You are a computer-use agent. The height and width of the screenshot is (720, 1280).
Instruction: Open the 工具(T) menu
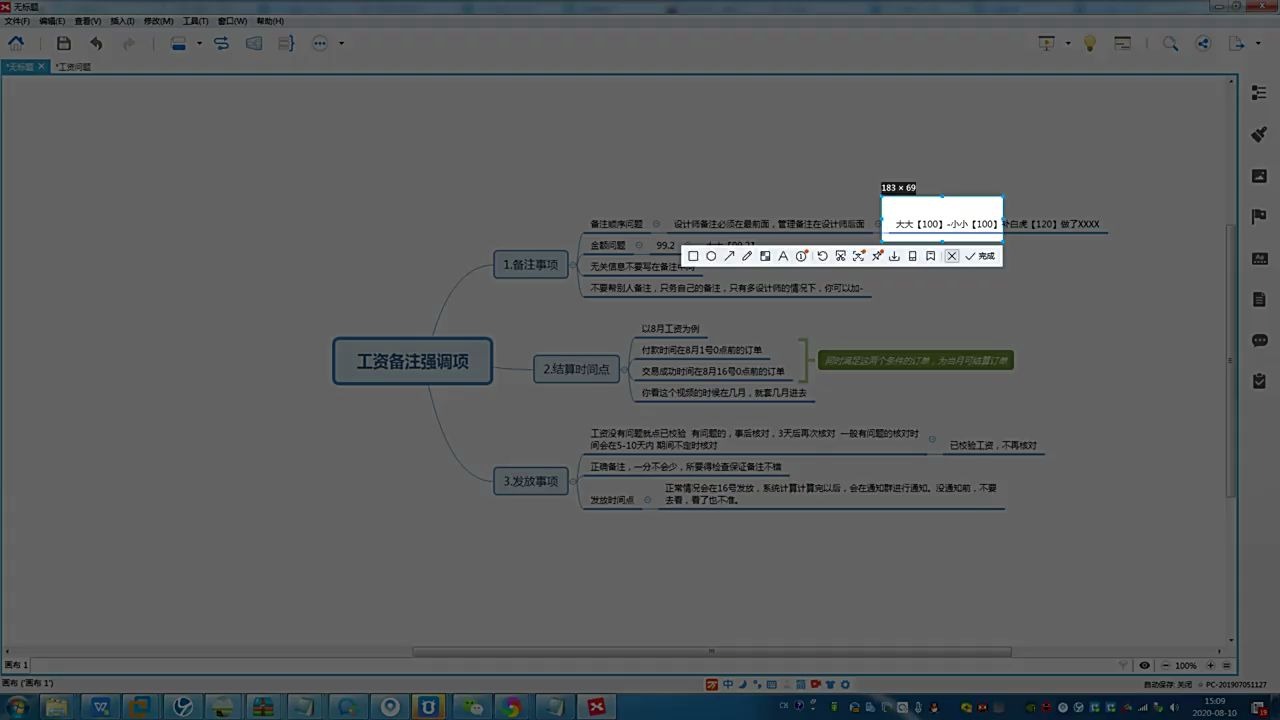pyautogui.click(x=195, y=21)
